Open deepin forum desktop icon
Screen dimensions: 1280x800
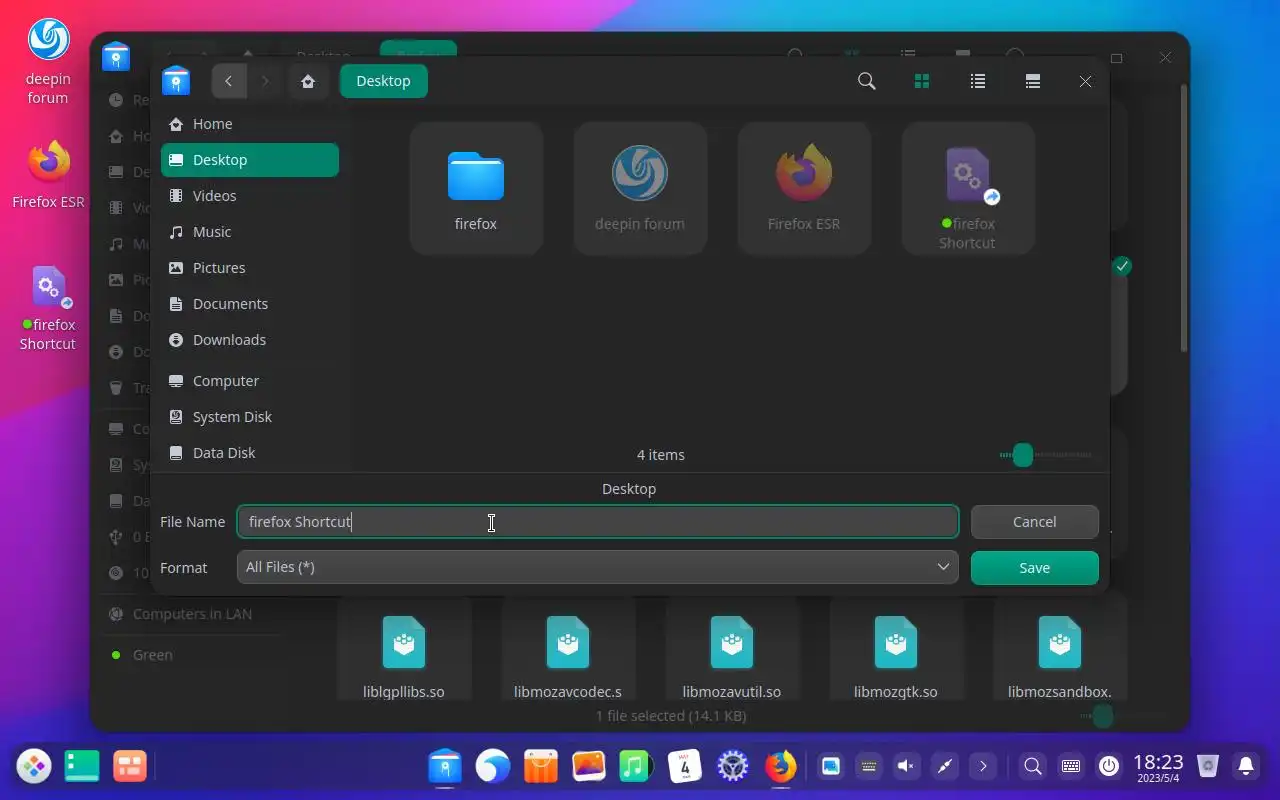pyautogui.click(x=48, y=61)
